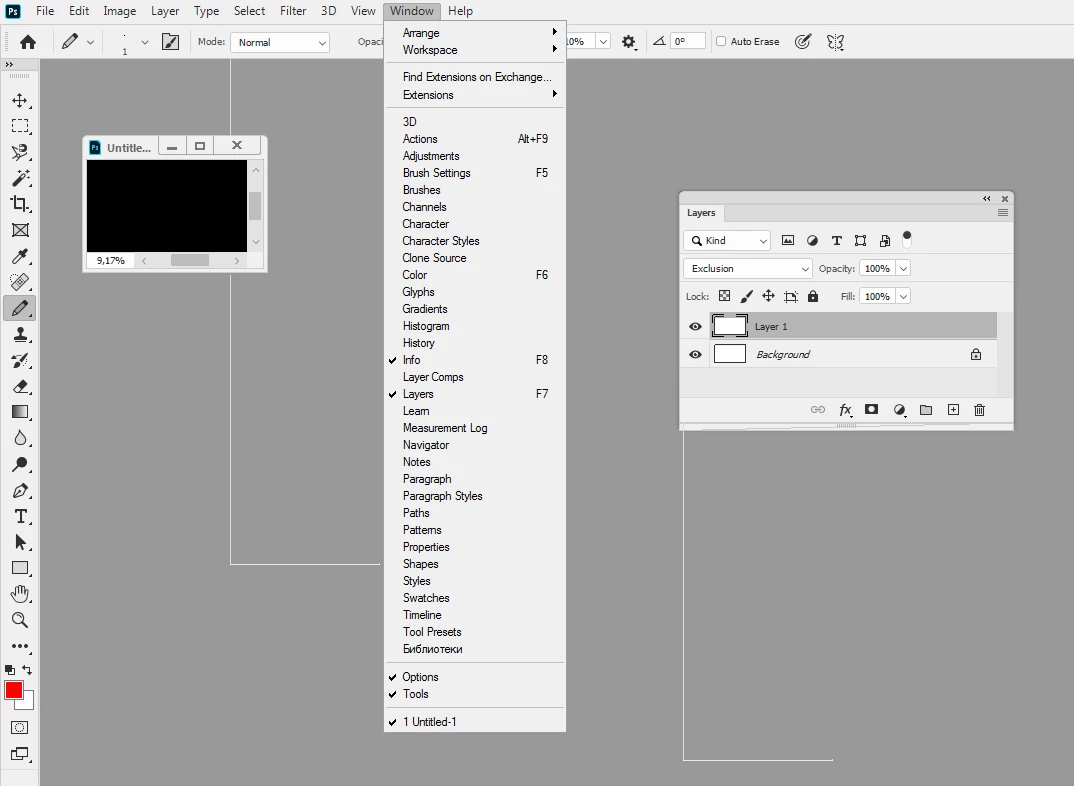Select the Move tool
The image size is (1074, 786).
20,101
